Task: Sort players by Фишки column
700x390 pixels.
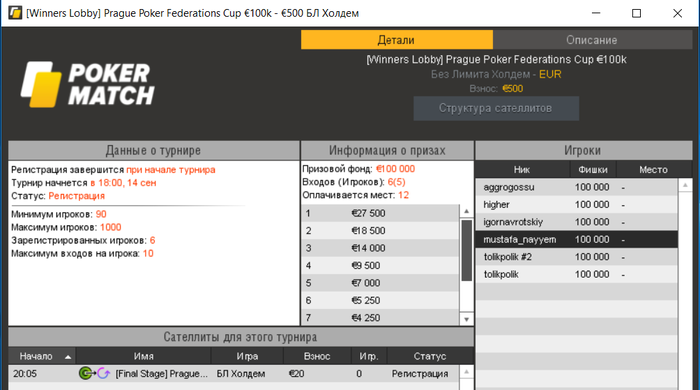Action: coord(593,170)
